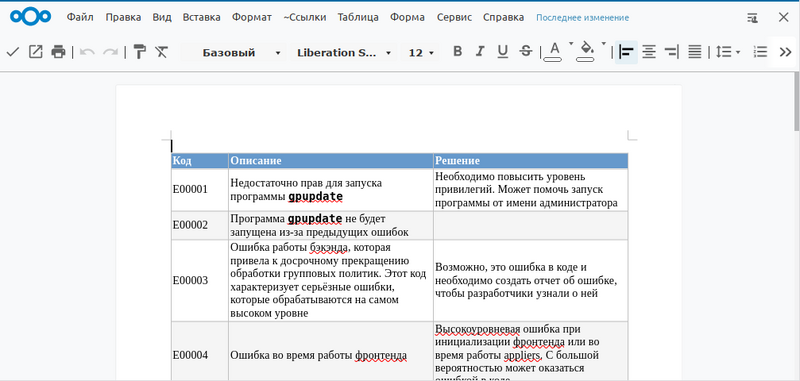Click the open-in-new-window export icon
Viewport: 800px width, 381px height.
click(35, 52)
